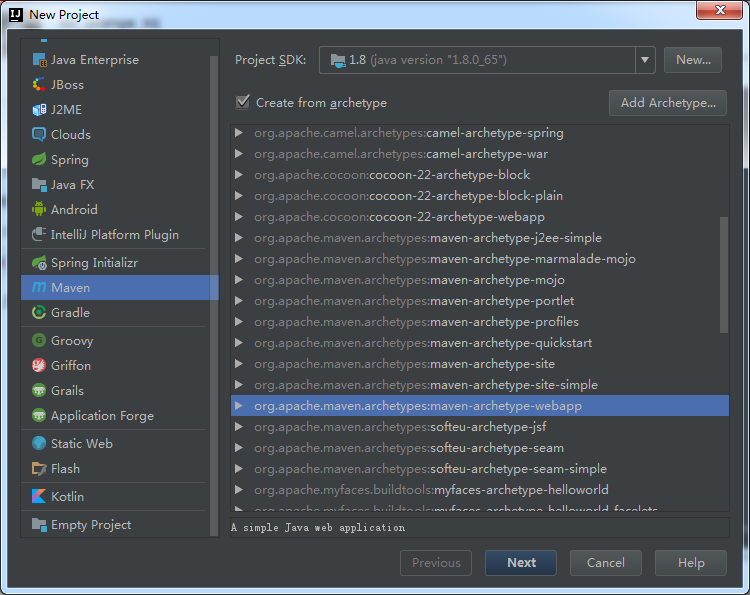
Task: Uncheck Create from archetype checkbox
Action: point(243,102)
